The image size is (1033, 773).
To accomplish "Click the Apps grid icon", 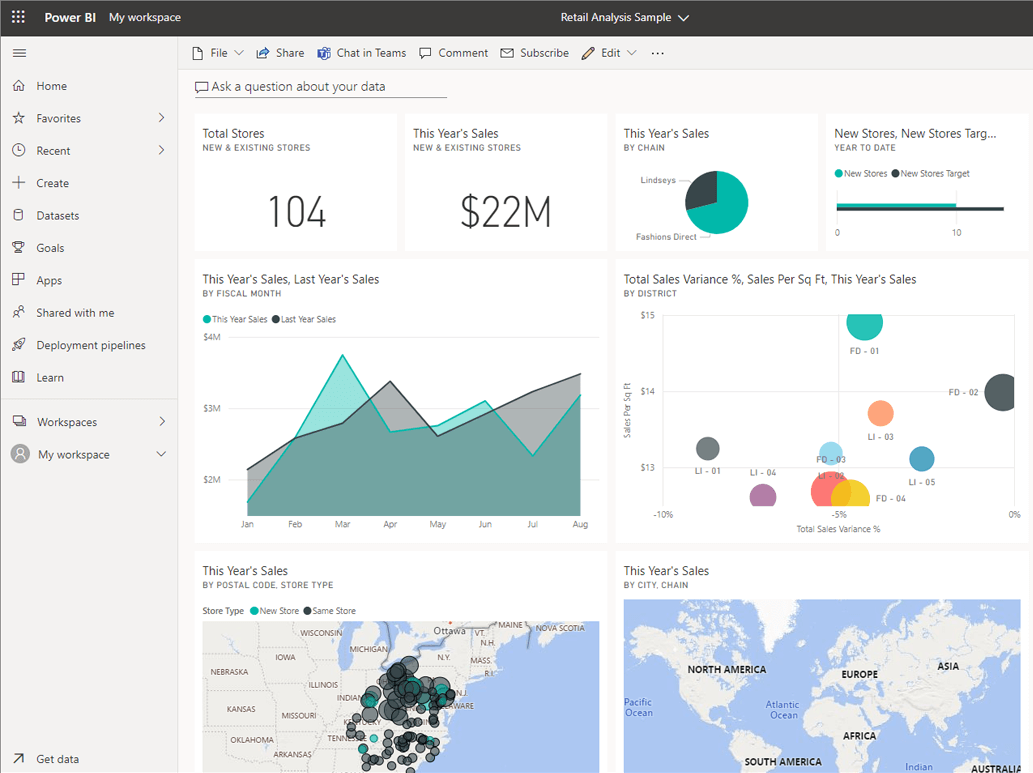I will pos(19,279).
